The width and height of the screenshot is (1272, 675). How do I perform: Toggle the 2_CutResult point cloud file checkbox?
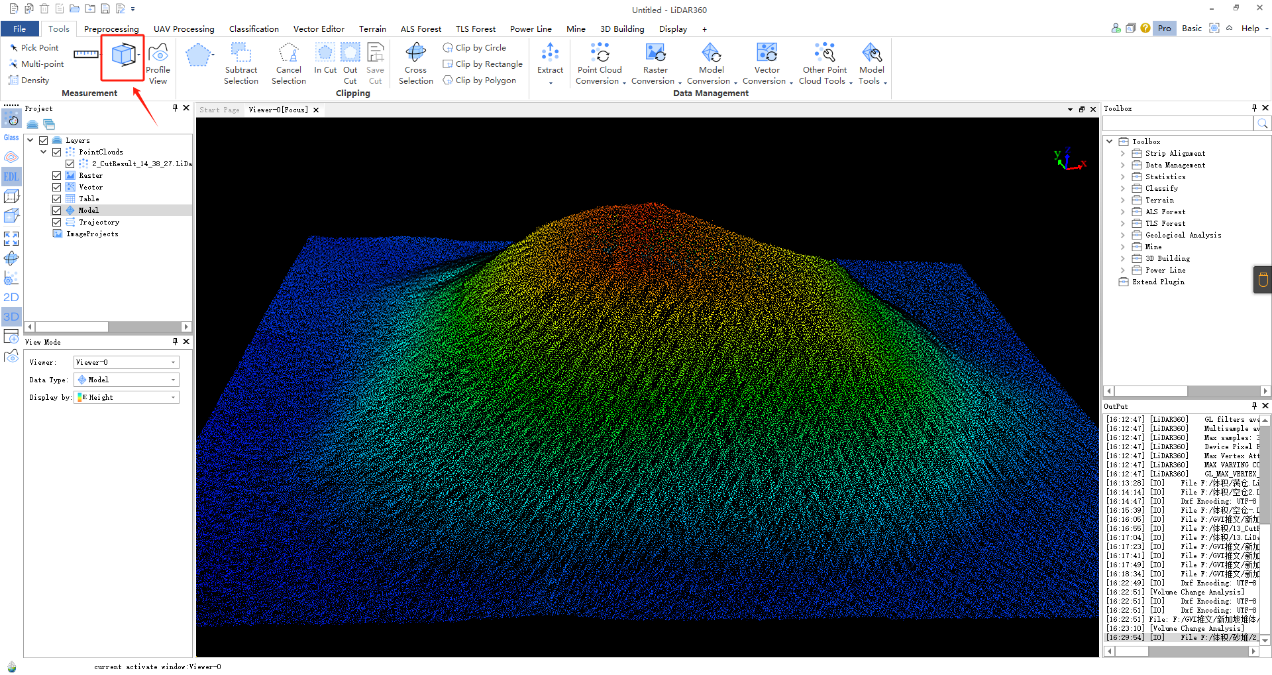click(69, 163)
